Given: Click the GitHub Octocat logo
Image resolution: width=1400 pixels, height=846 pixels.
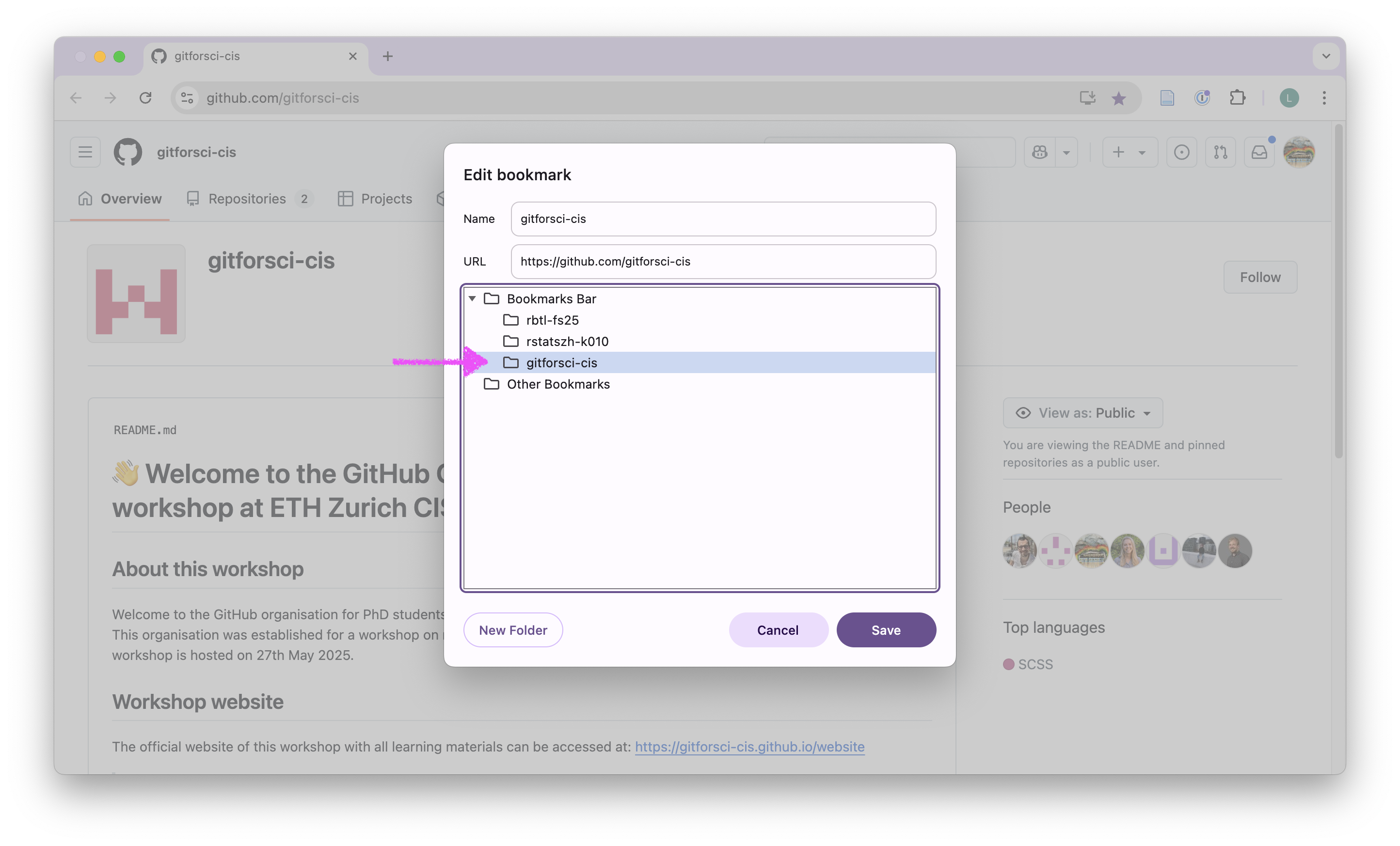Looking at the screenshot, I should tap(128, 152).
